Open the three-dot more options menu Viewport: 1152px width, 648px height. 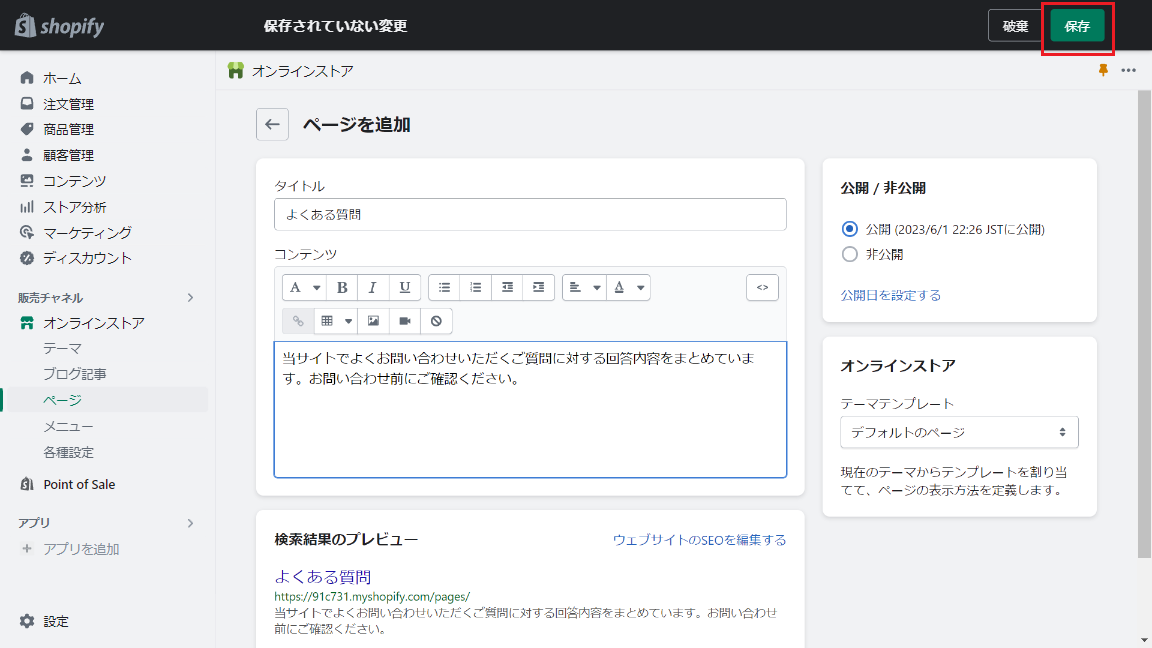(x=1128, y=71)
